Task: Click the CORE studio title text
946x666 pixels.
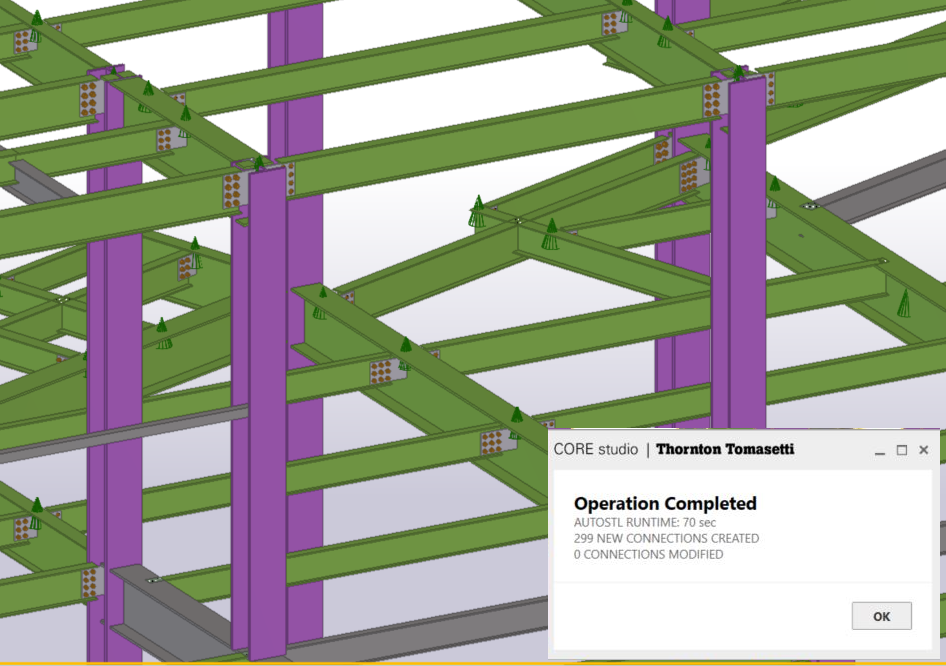Action: 596,450
